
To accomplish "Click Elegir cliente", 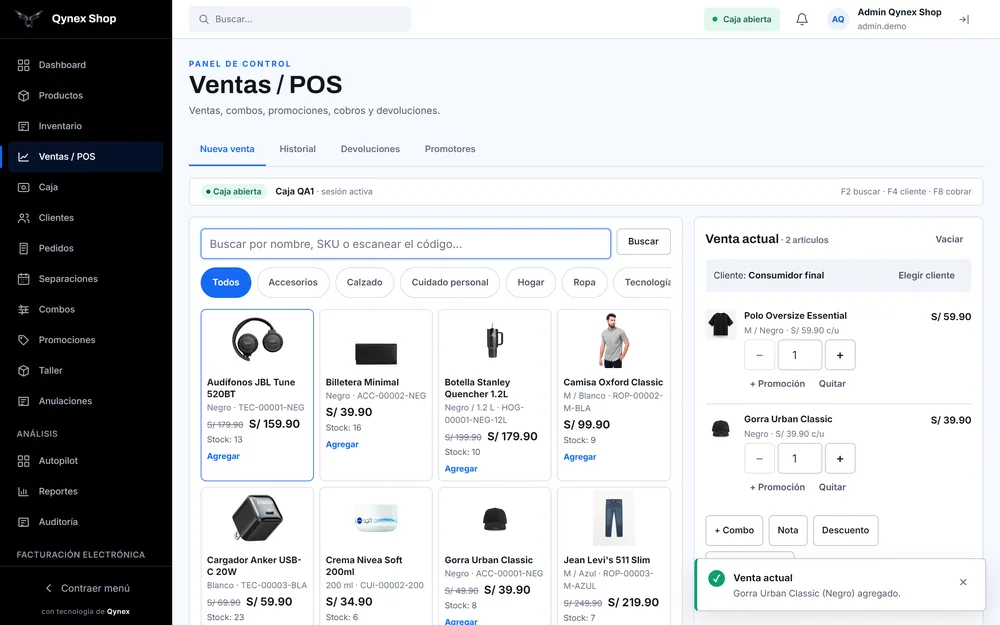I will pyautogui.click(x=926, y=276).
